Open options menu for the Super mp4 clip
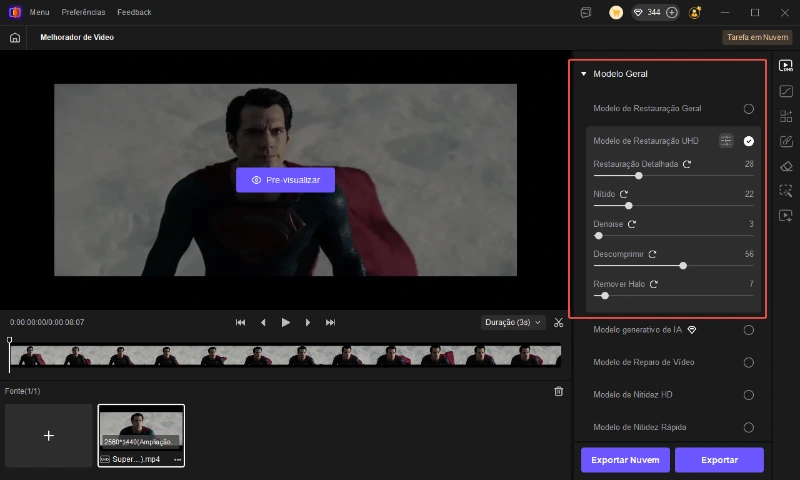Screen dimensions: 800x480 [x=177, y=459]
